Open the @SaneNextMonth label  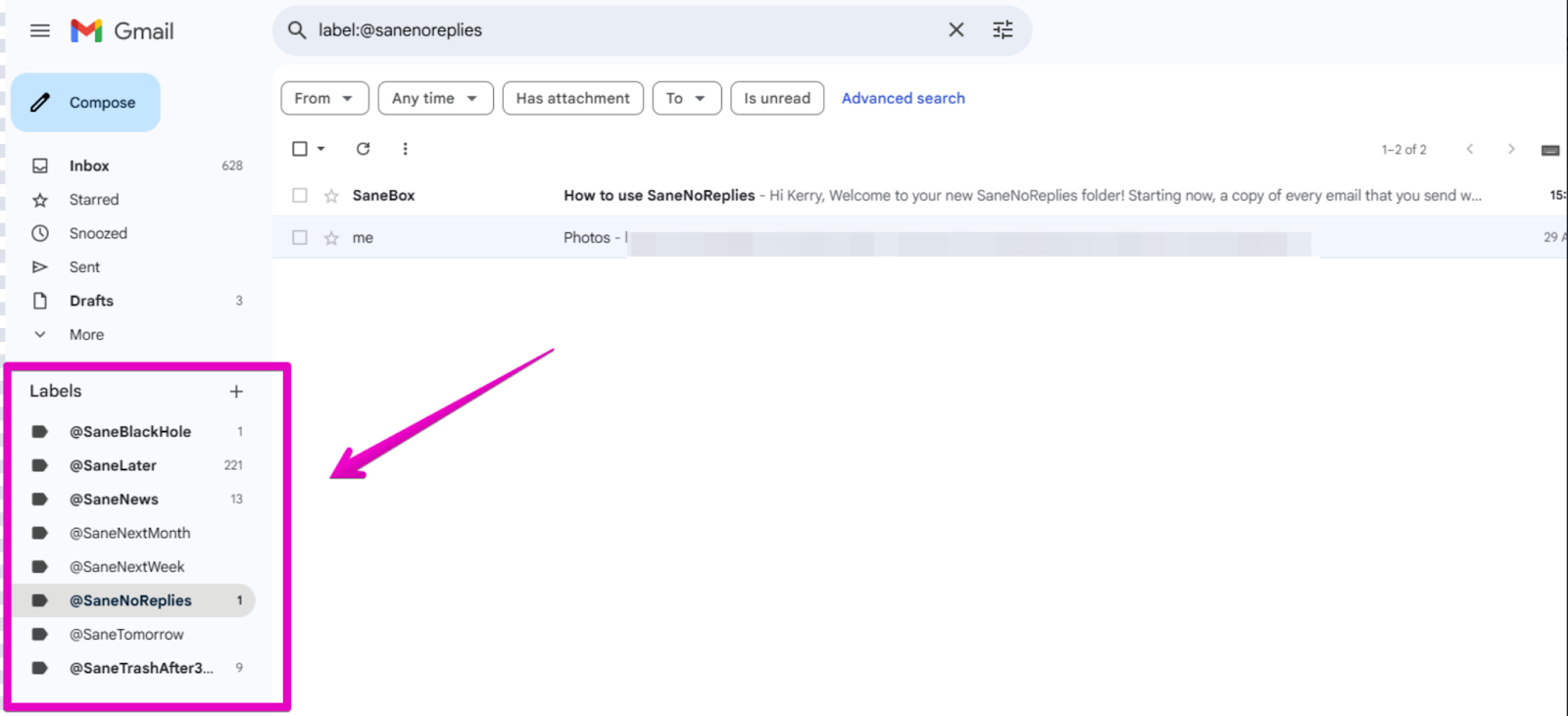pos(131,533)
